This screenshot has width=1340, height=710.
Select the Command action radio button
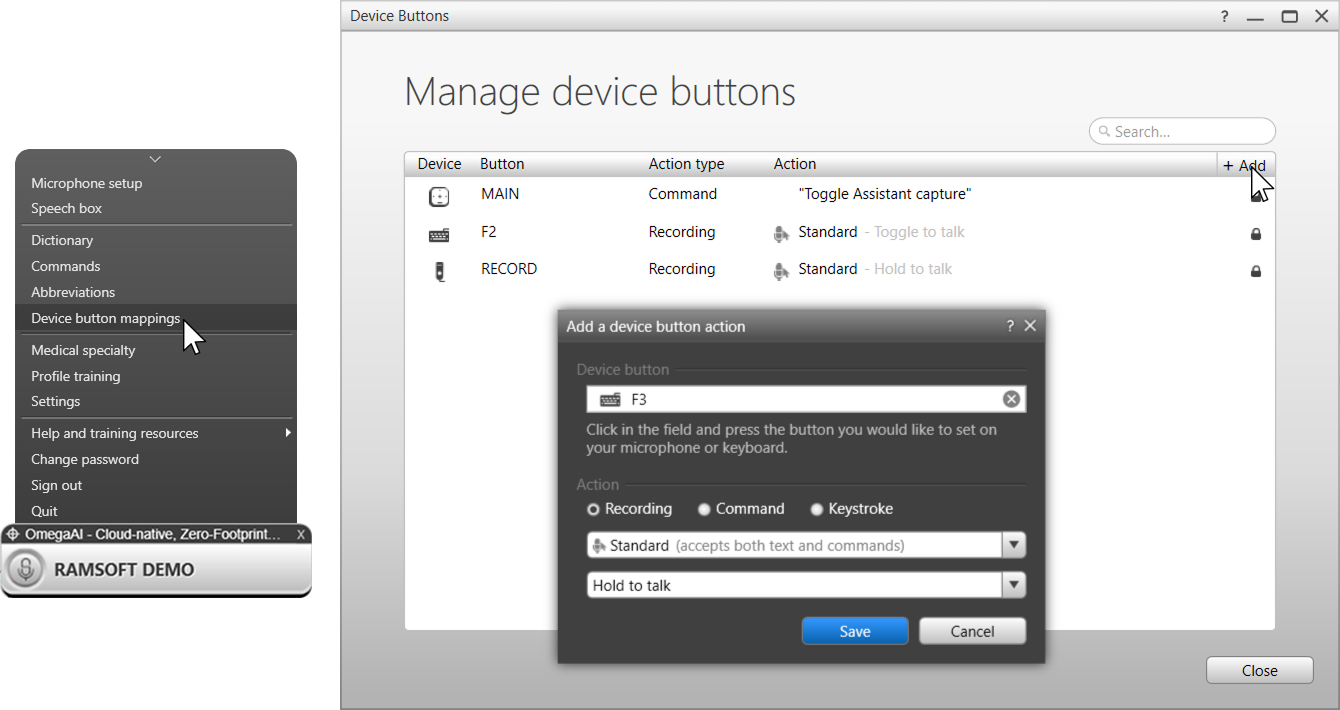pos(704,509)
